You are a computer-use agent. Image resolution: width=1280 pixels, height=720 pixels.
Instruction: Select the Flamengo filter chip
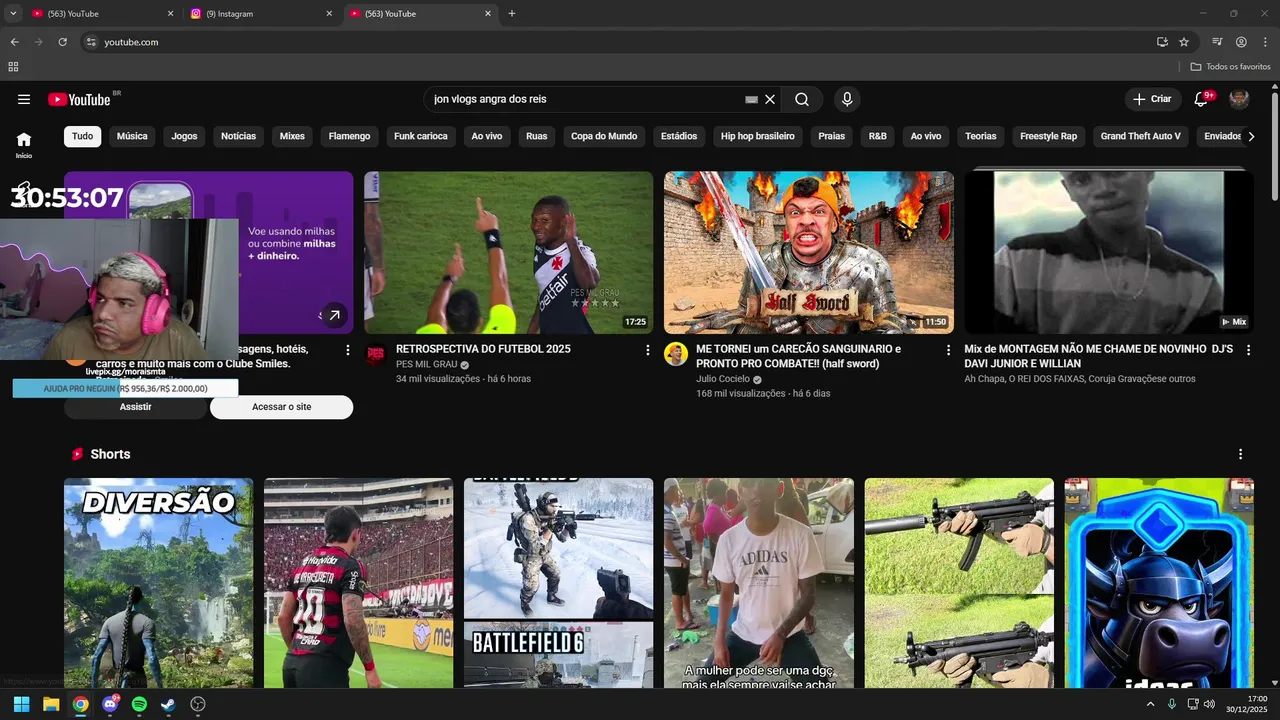click(349, 136)
